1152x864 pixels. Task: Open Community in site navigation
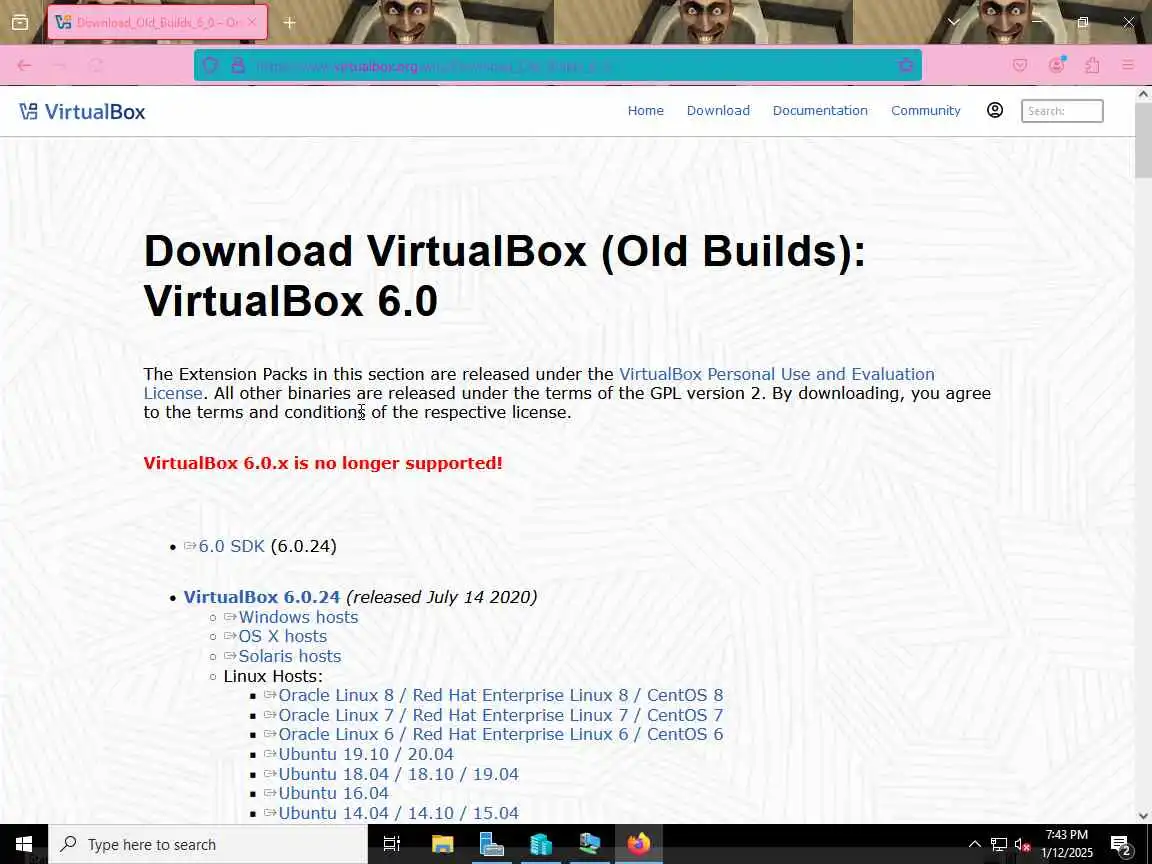926,110
